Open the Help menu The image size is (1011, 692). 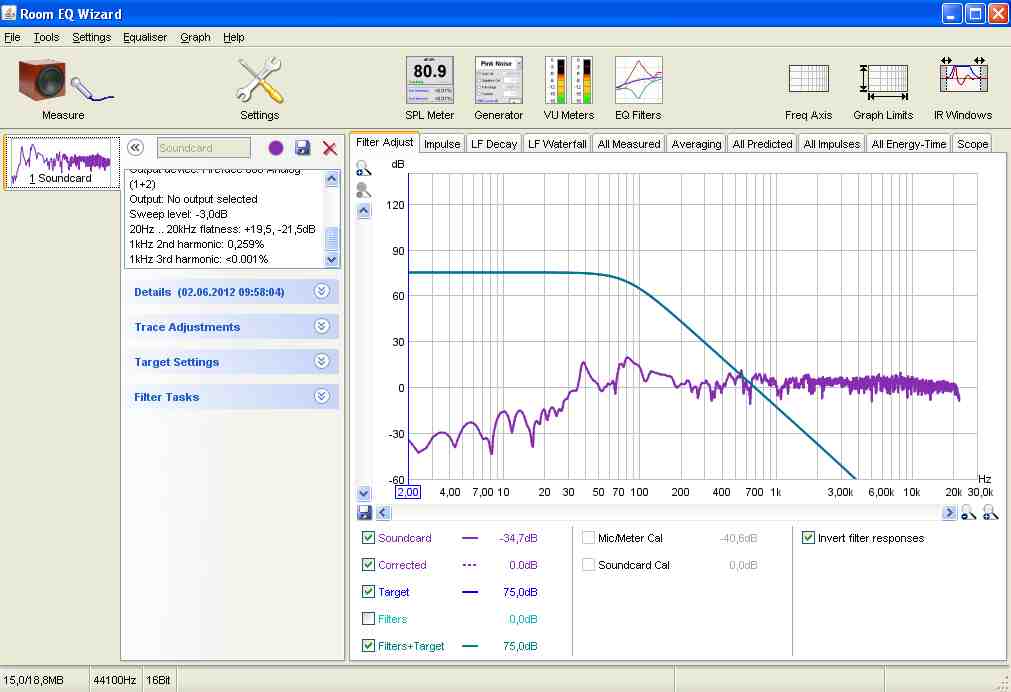(x=233, y=37)
